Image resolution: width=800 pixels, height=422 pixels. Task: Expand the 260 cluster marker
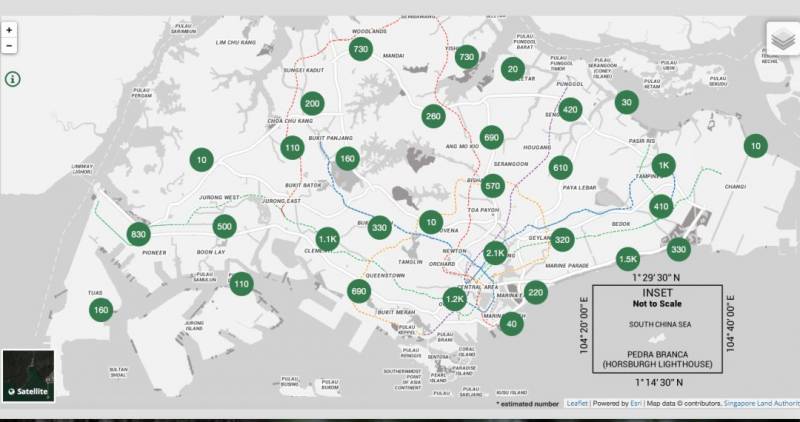coord(432,116)
